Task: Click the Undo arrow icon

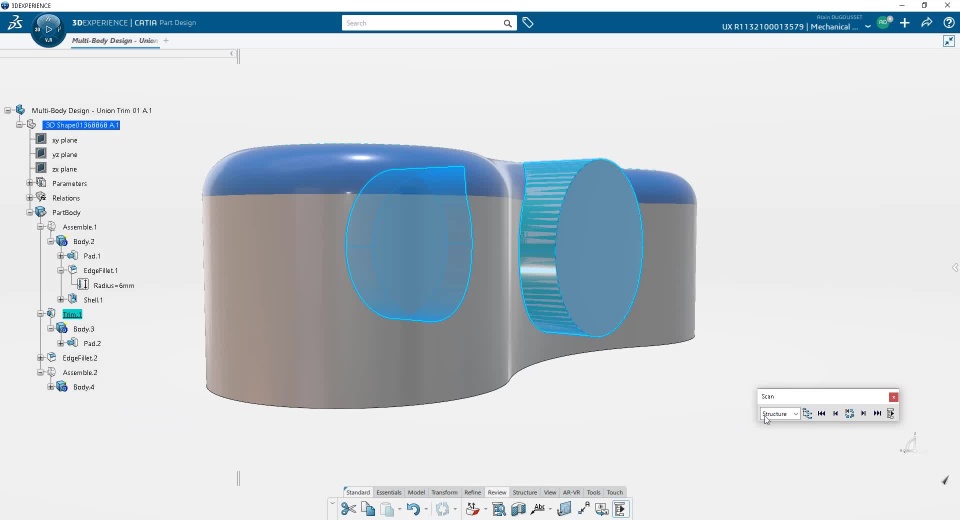Action: tap(413, 509)
